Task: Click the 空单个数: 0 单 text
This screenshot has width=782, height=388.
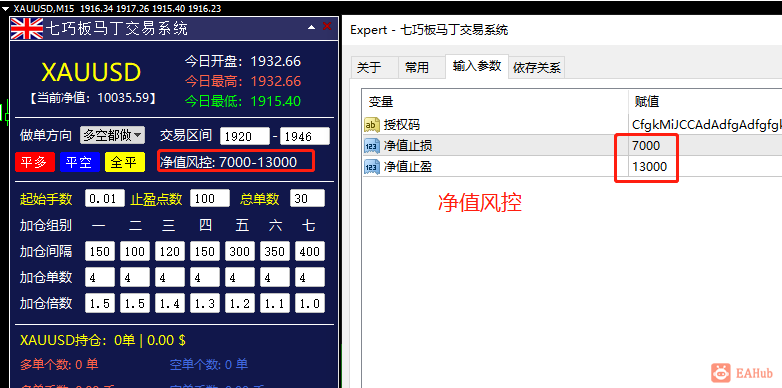Action: pyautogui.click(x=208, y=365)
